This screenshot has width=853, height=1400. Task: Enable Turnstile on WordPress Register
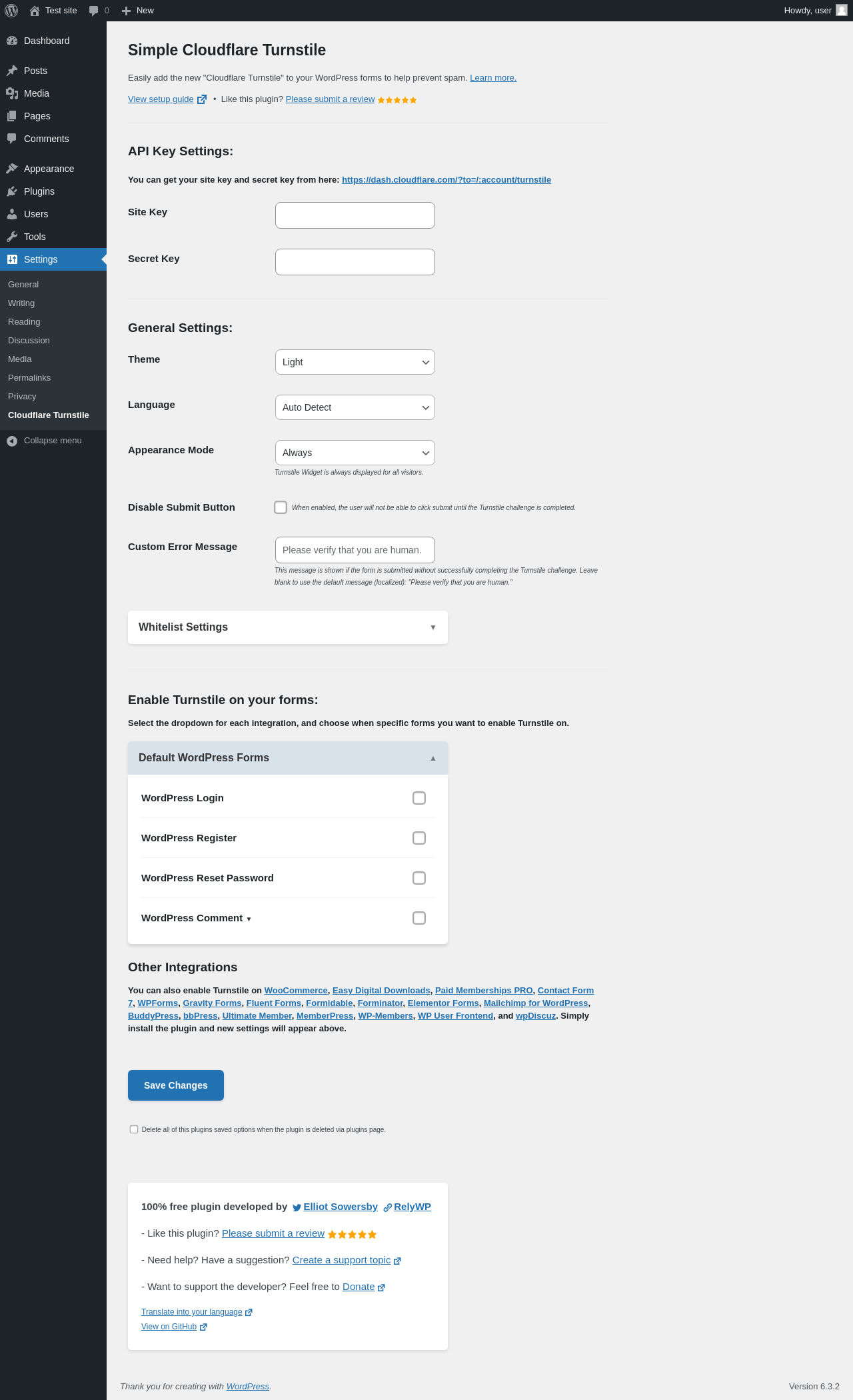pyautogui.click(x=419, y=838)
